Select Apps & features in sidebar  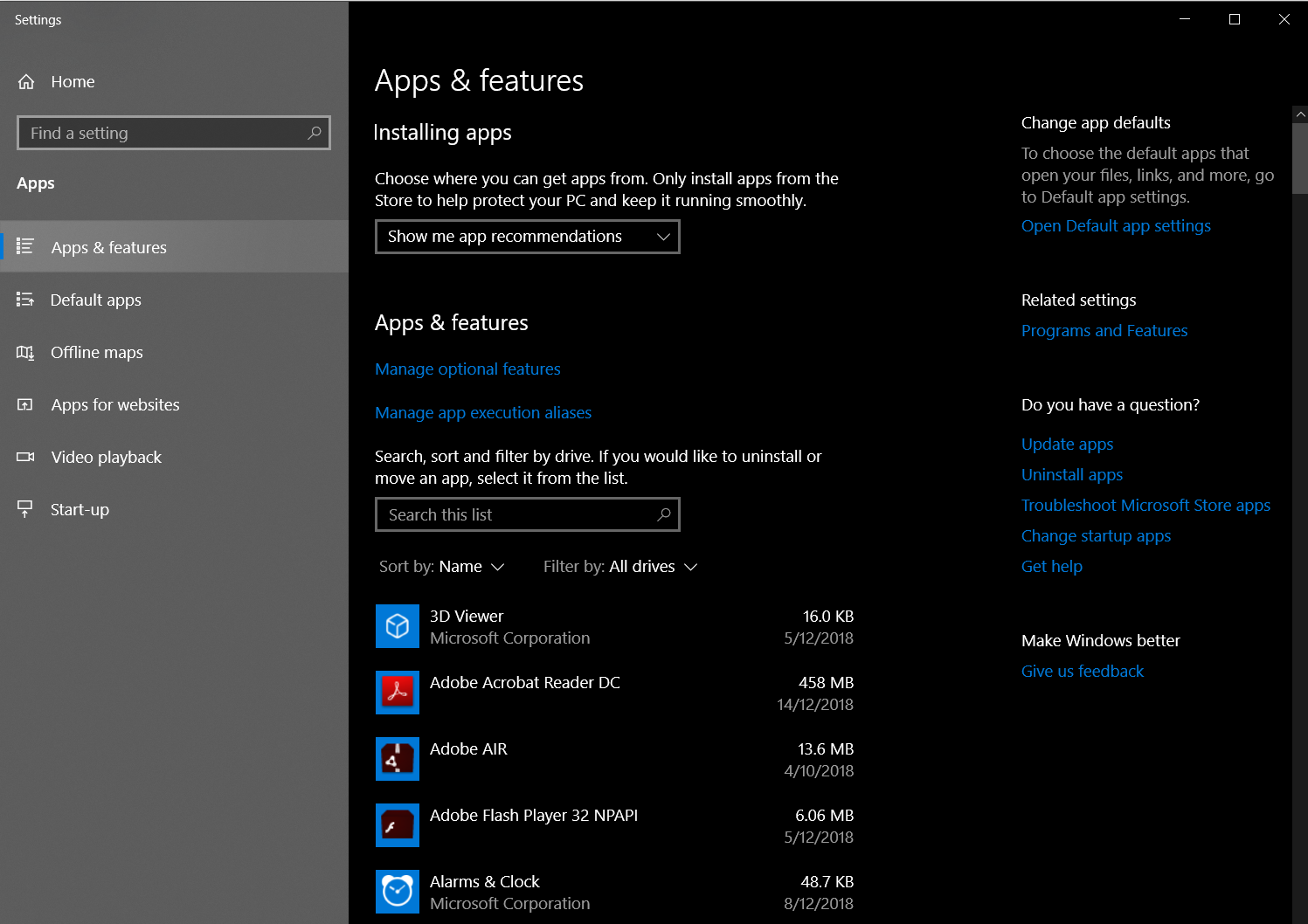tap(175, 246)
